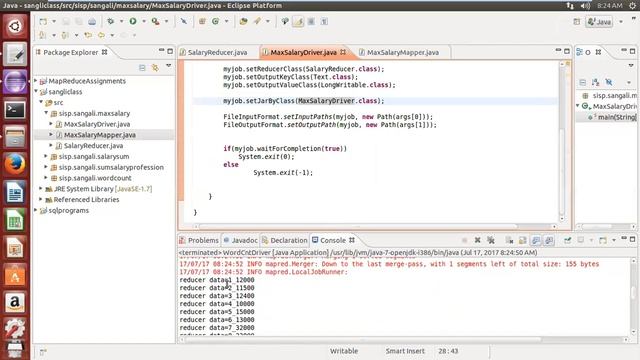Screen dimensions: 640x360
Task: Open Ubuntu Dash home button
Action: coord(15,26)
